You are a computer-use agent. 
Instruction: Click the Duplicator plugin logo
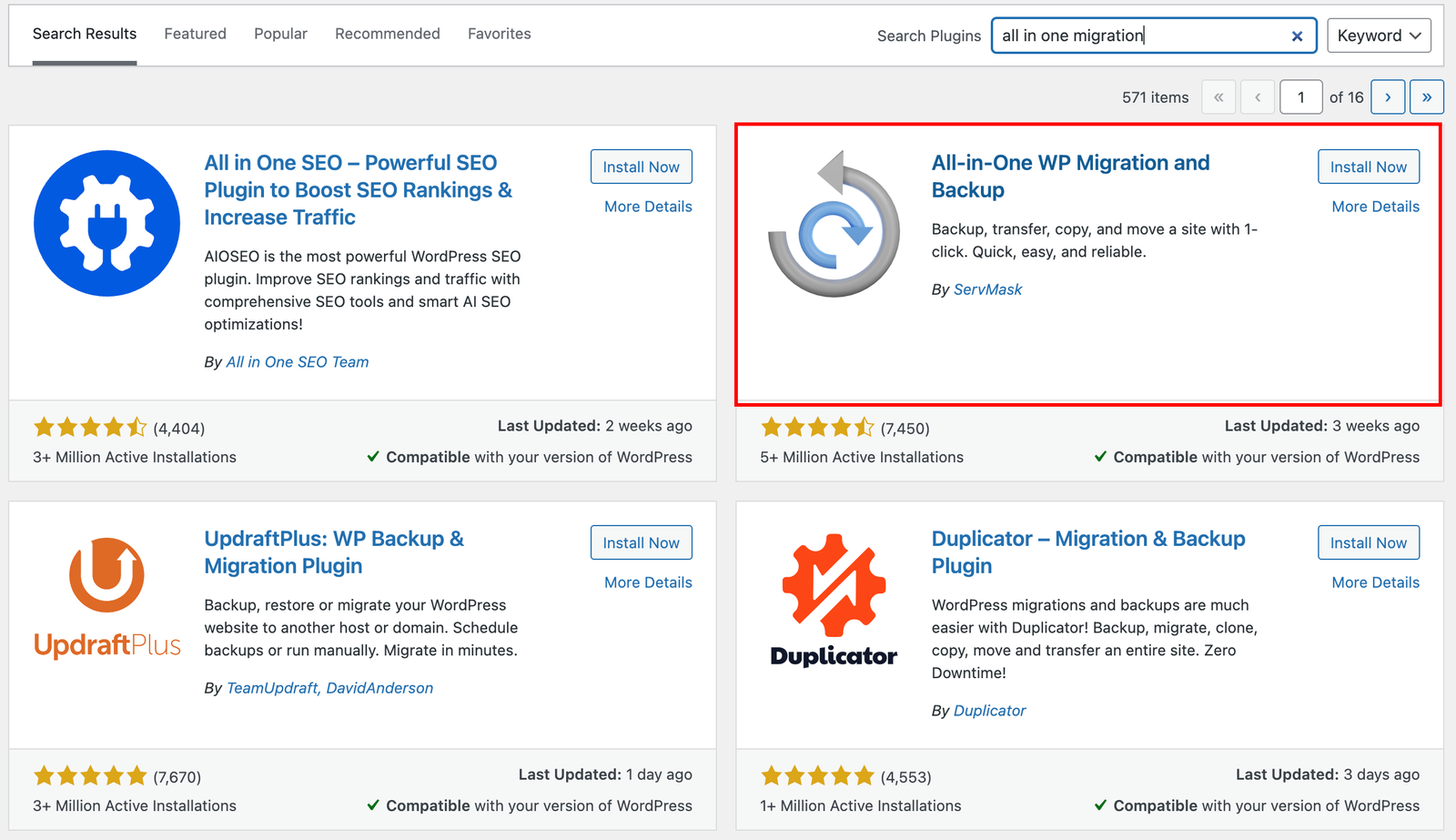coord(834,601)
